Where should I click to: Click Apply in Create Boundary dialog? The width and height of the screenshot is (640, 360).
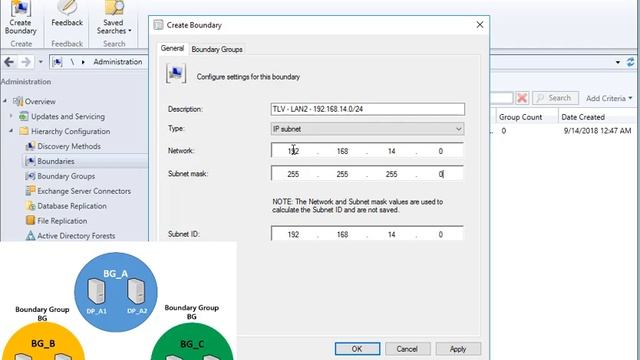458,349
